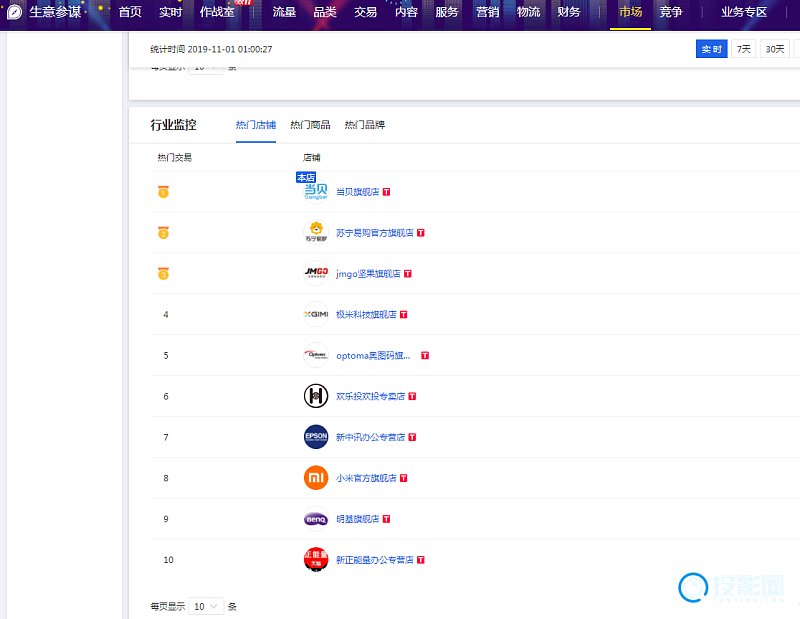Click the Tmall badge beside 极米科技旗舰店

[404, 314]
